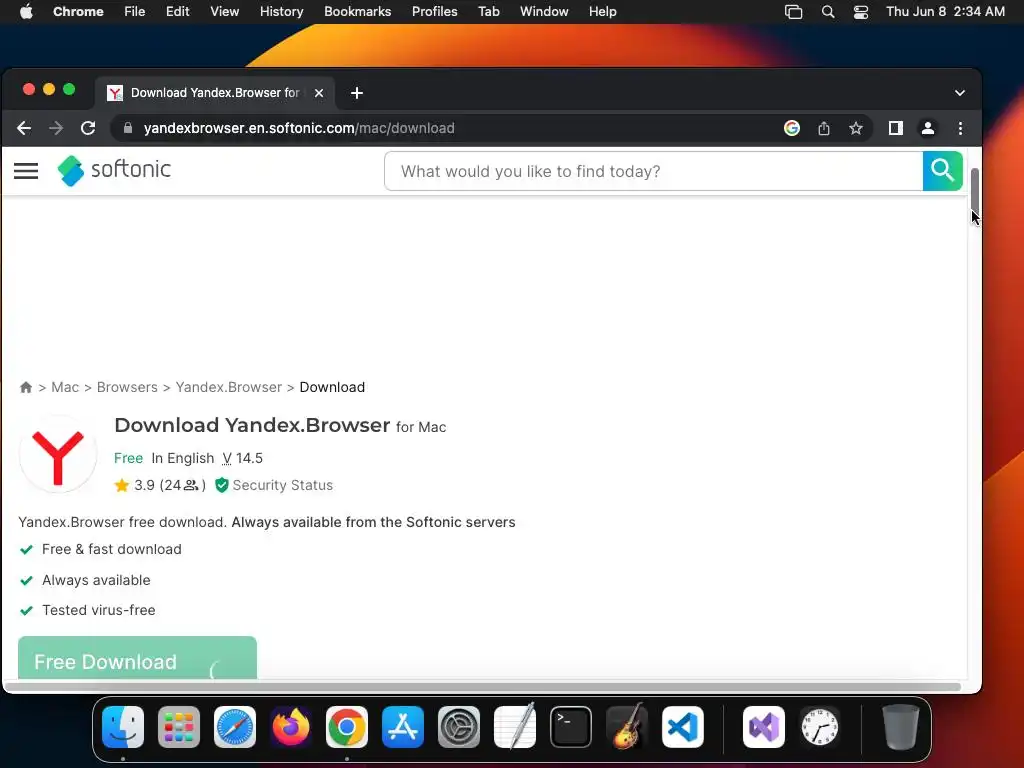Click the 'Download Yandex.Browser' heading
Viewport: 1024px width, 768px height.
click(x=252, y=425)
